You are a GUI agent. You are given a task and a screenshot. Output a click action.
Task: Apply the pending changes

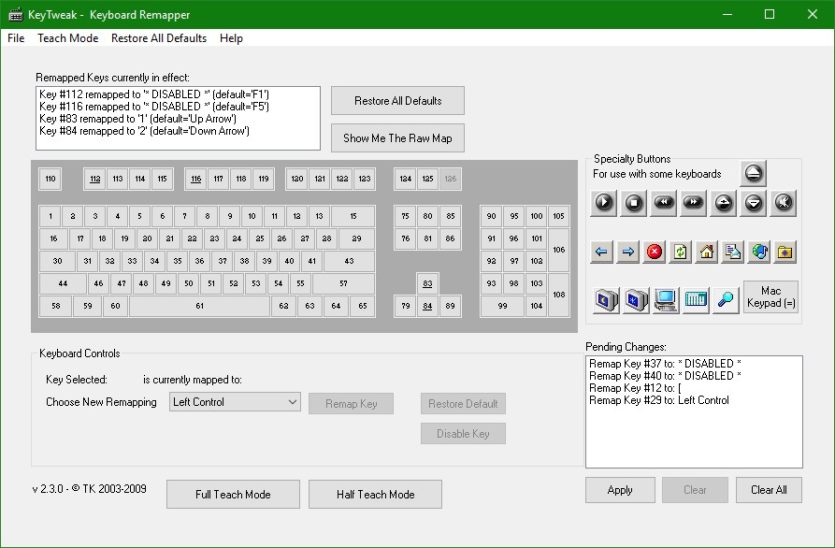pyautogui.click(x=620, y=490)
